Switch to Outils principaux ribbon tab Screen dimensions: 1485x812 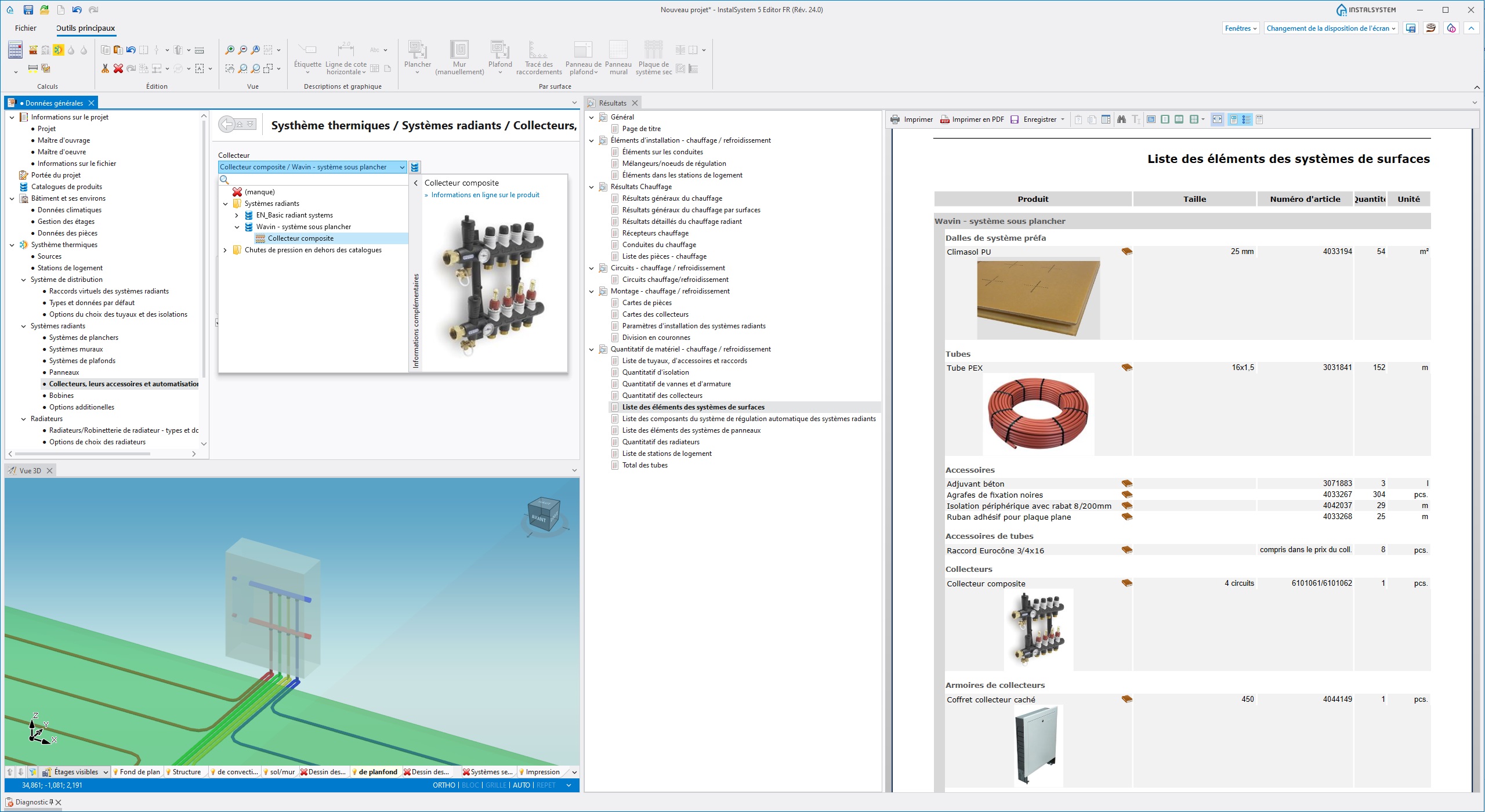coord(85,28)
